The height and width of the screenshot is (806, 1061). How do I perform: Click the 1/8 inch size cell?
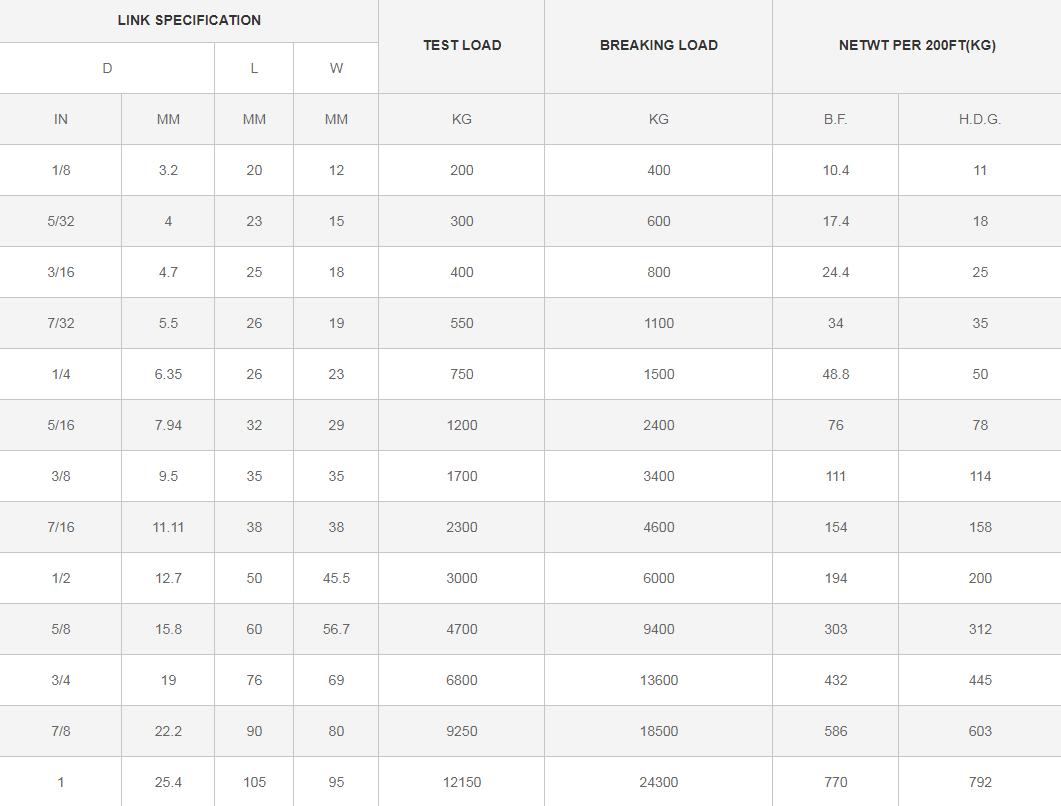[61, 170]
